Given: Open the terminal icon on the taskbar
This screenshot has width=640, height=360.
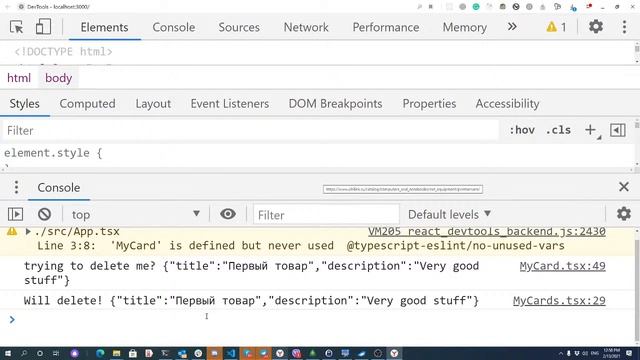Looking at the screenshot, I should (x=165, y=353).
